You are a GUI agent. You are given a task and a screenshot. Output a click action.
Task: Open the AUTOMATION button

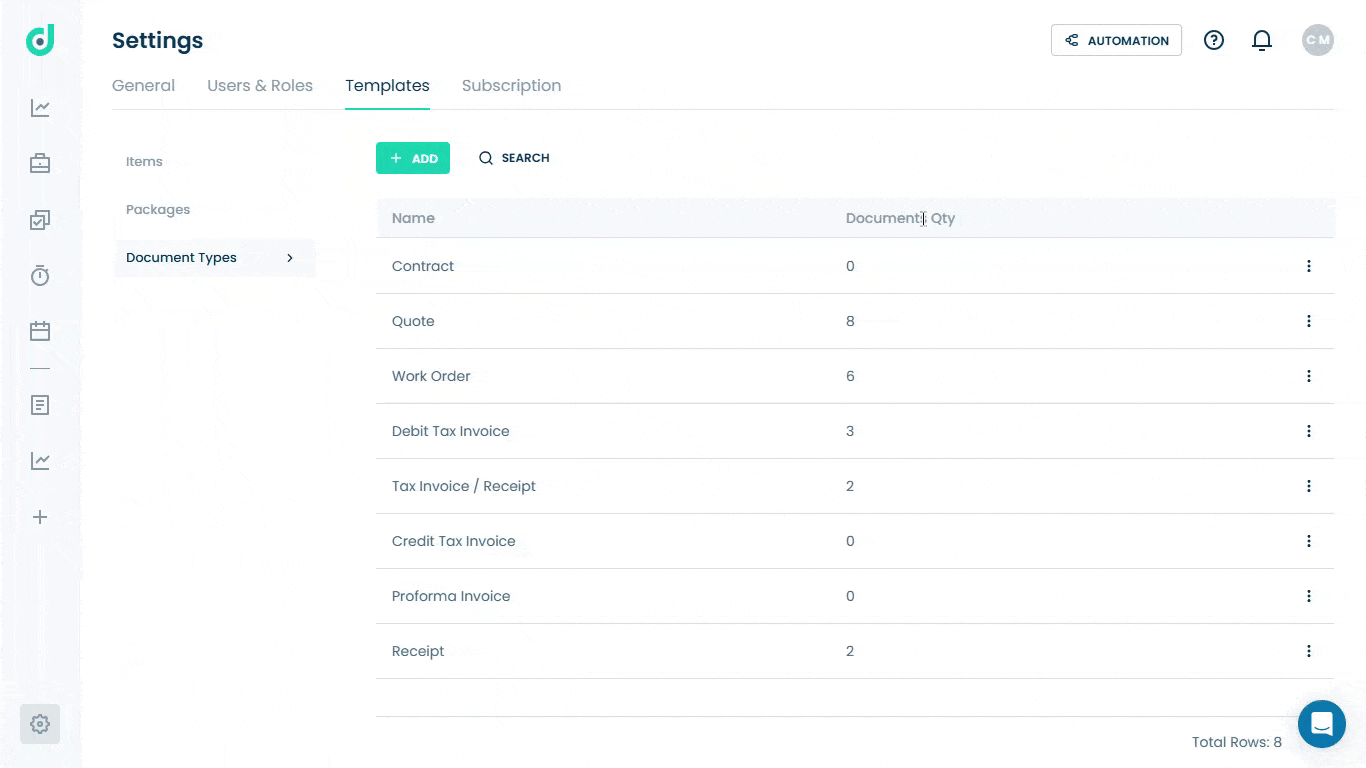coord(1116,40)
